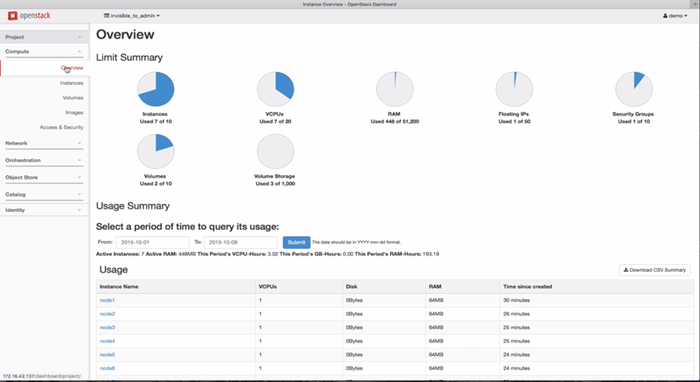The width and height of the screenshot is (700, 382).
Task: Expand the Orchestration sidebar section
Action: (x=44, y=160)
